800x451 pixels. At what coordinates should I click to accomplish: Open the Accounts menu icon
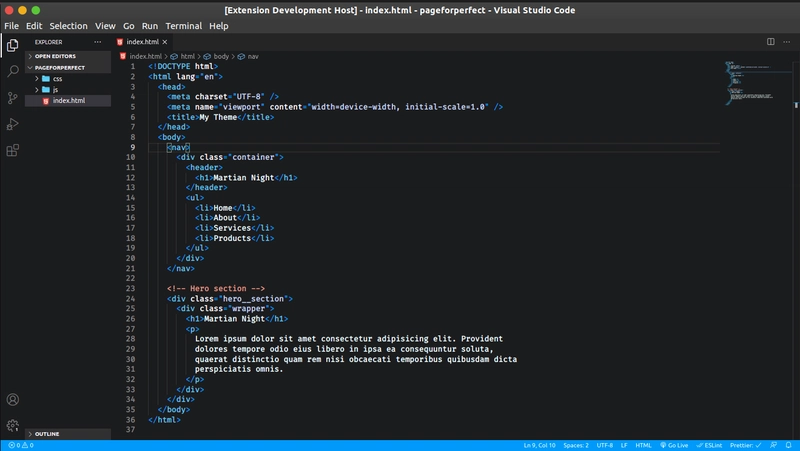point(12,399)
